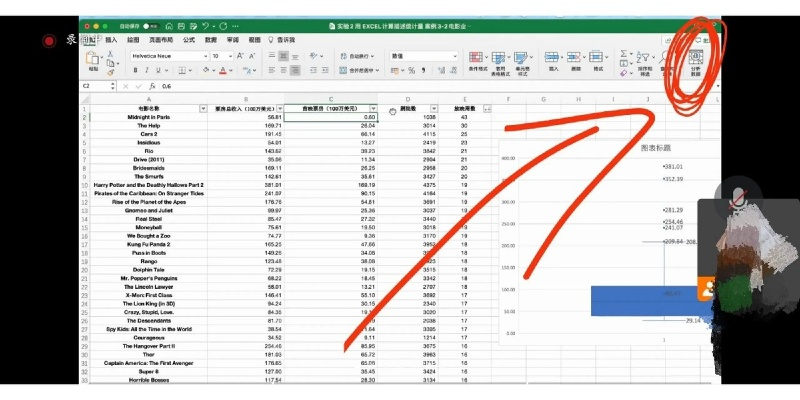Viewport: 800px width, 400px height.
Task: Open Conditional Formatting (条件格式)
Action: 478,62
